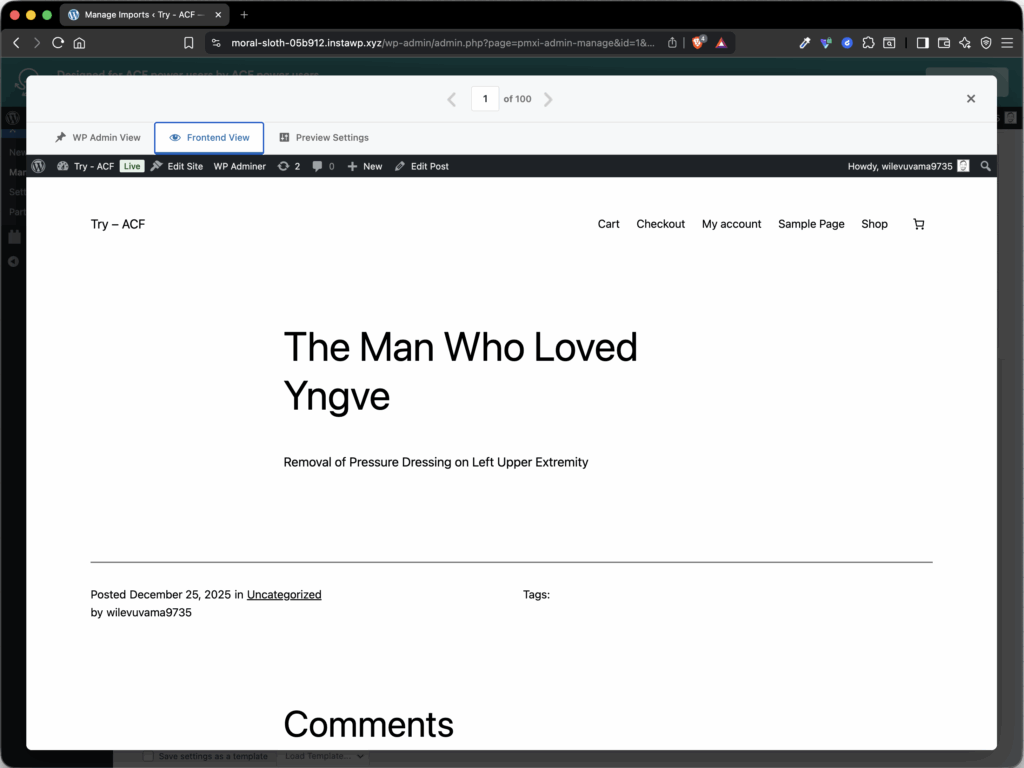Toggle the browser sidebar panel
The height and width of the screenshot is (768, 1024).
coord(923,43)
